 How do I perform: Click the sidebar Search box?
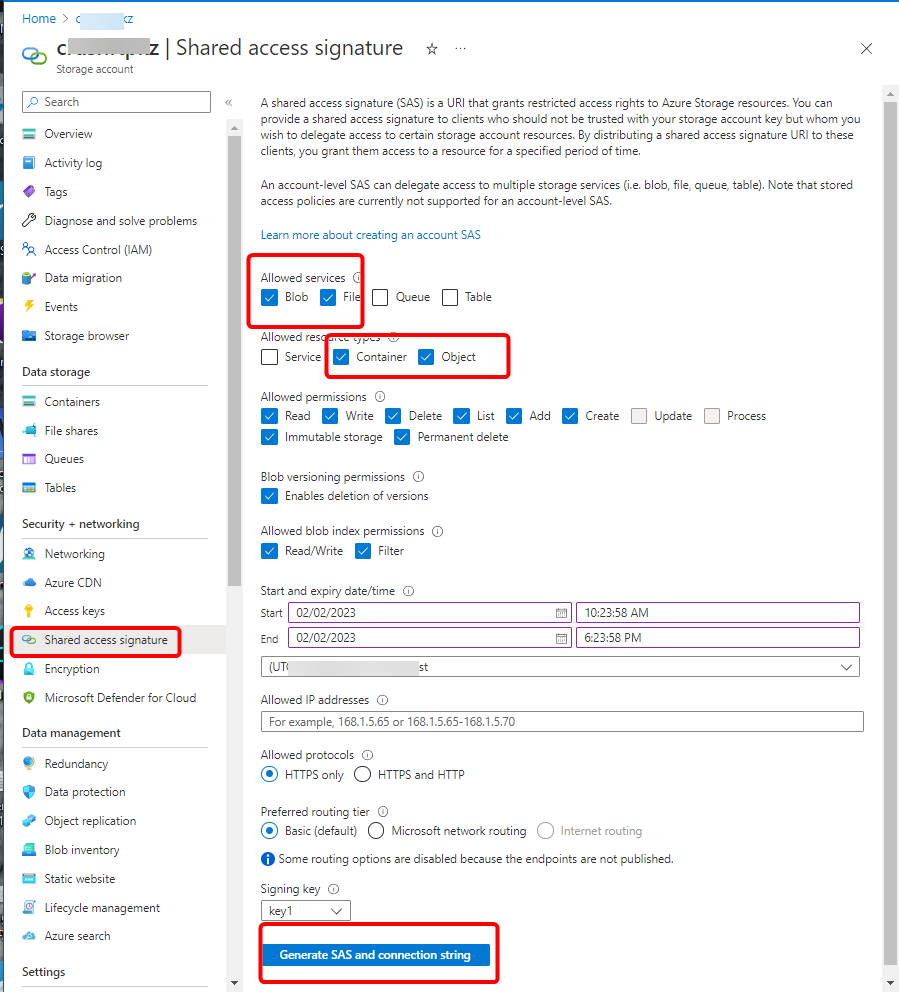click(116, 102)
